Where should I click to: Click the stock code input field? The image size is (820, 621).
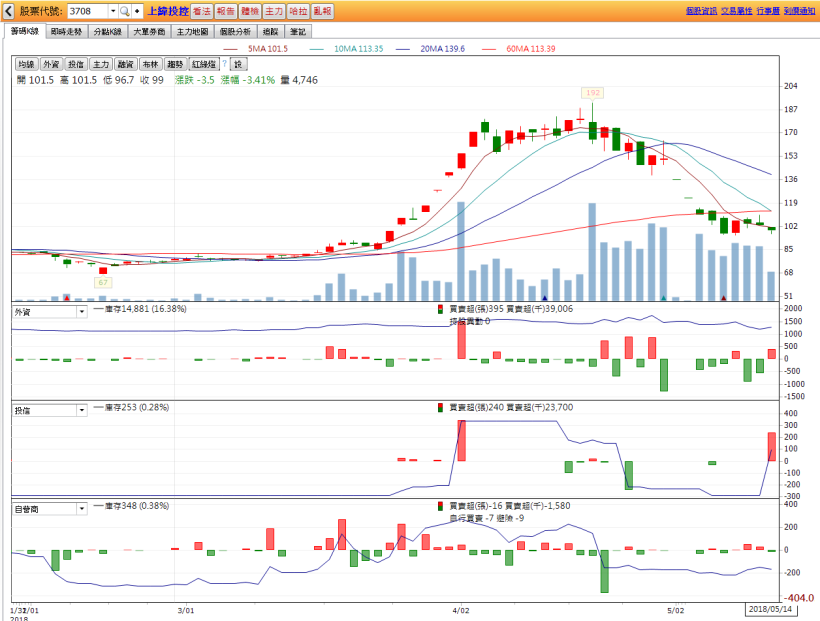click(86, 11)
